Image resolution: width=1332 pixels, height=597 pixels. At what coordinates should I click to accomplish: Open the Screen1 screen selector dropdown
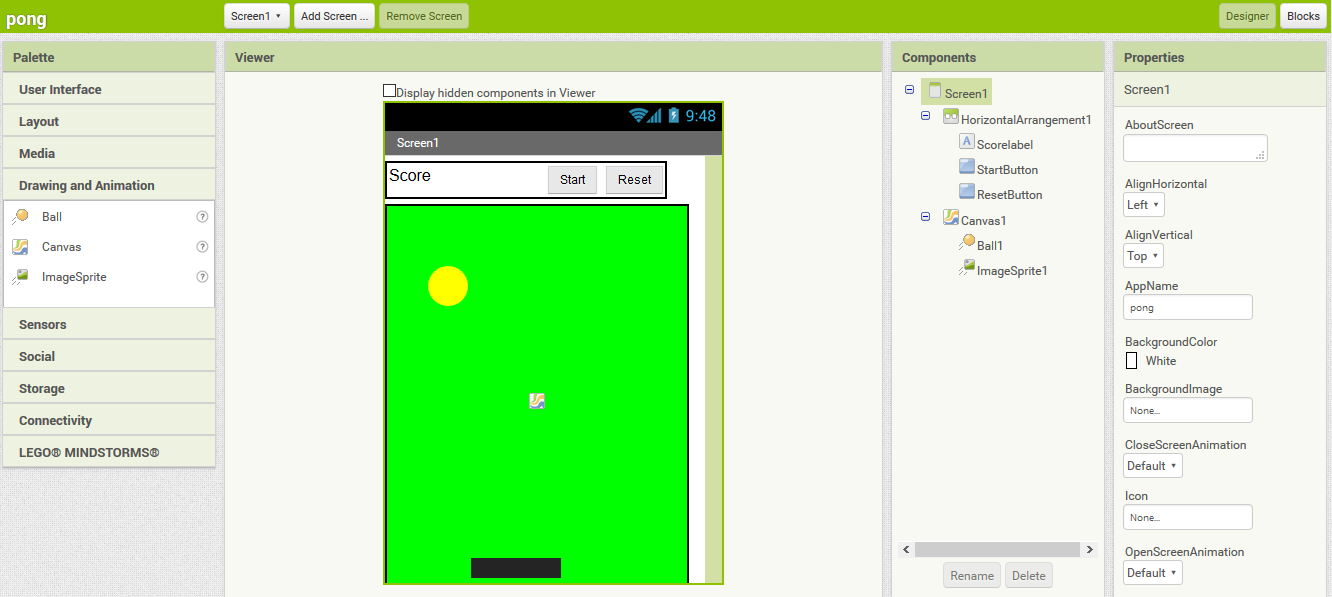click(257, 16)
